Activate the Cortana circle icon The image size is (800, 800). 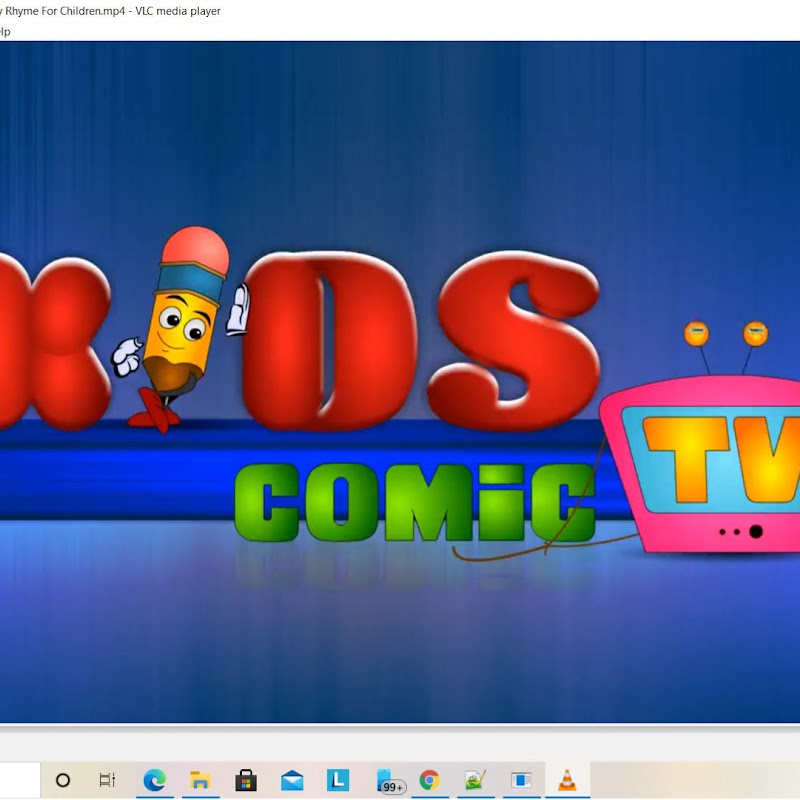point(63,780)
